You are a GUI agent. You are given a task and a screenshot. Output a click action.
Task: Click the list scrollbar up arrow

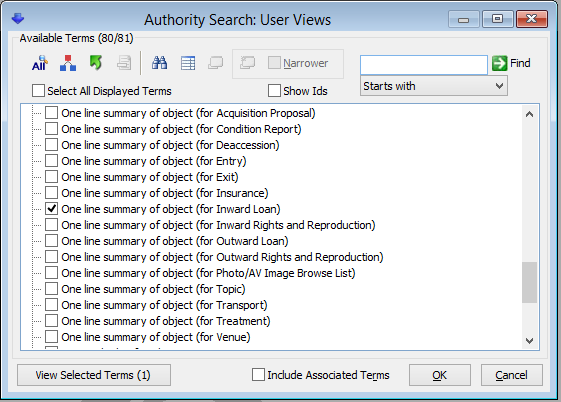pos(530,114)
